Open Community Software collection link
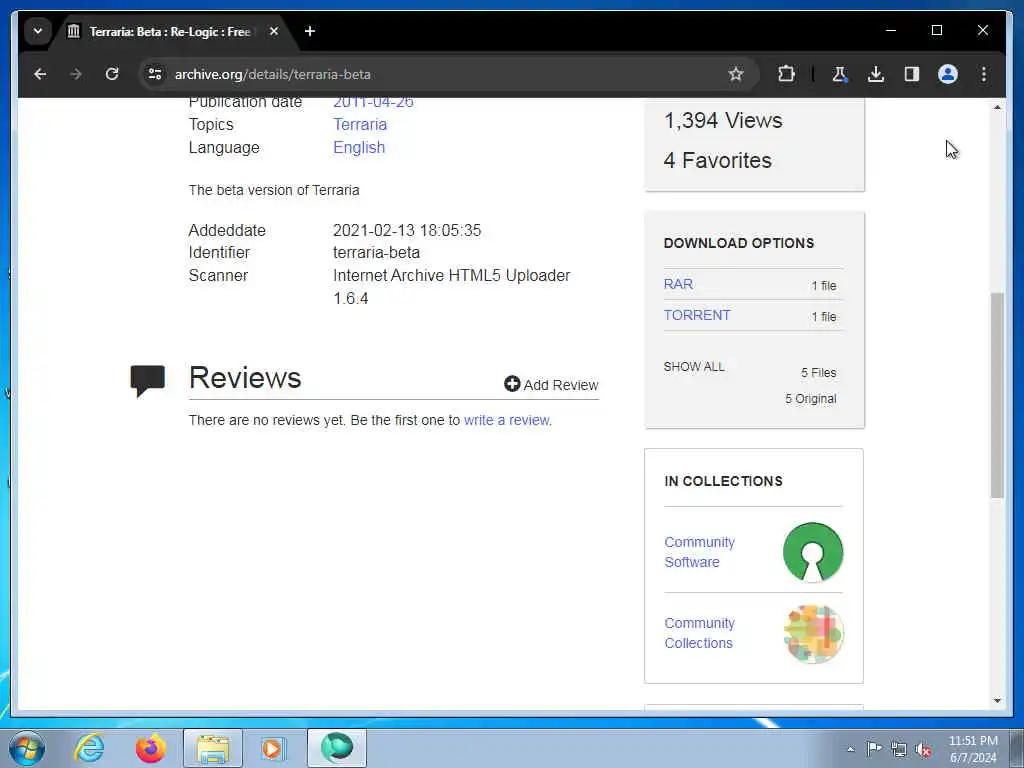 (x=699, y=552)
